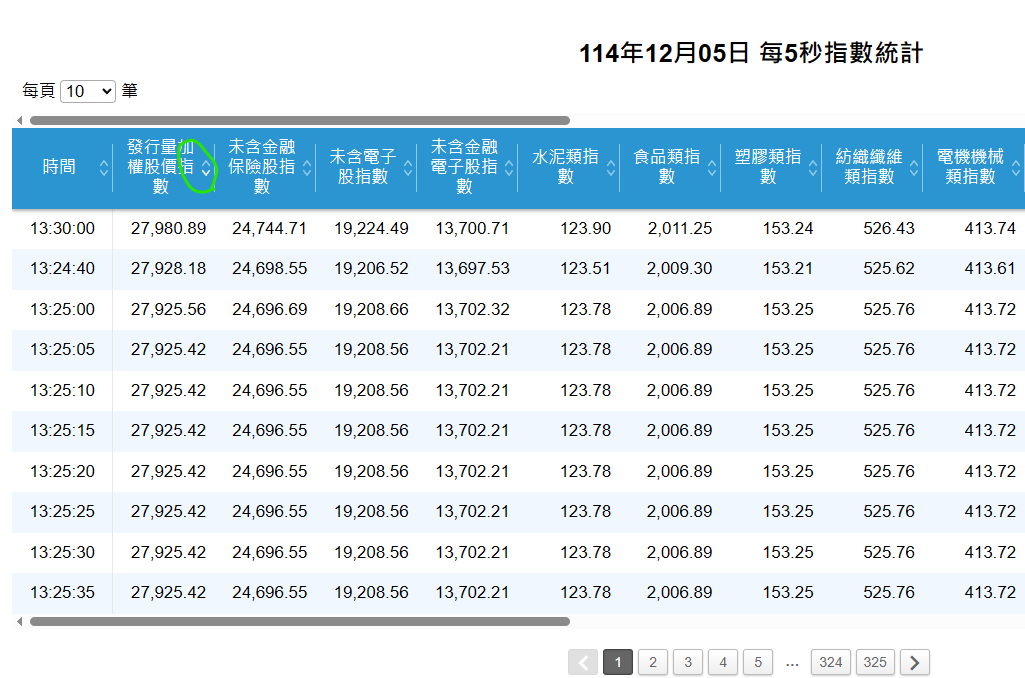This screenshot has width=1025, height=678.
Task: Click the next-page arrow icon
Action: [913, 662]
